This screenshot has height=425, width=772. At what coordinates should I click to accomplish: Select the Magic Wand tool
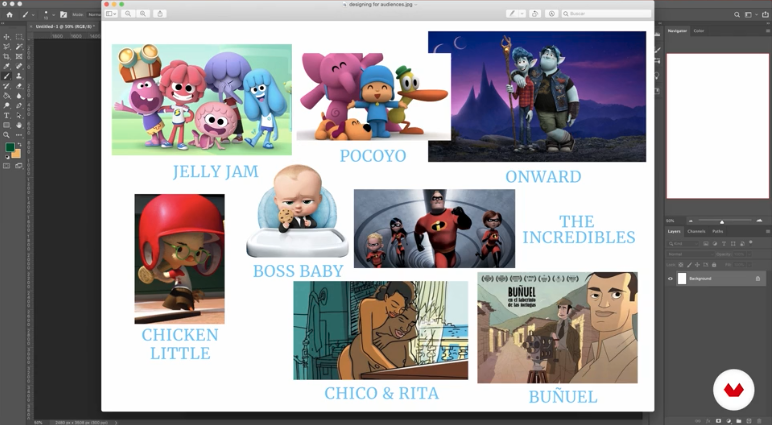[19, 47]
